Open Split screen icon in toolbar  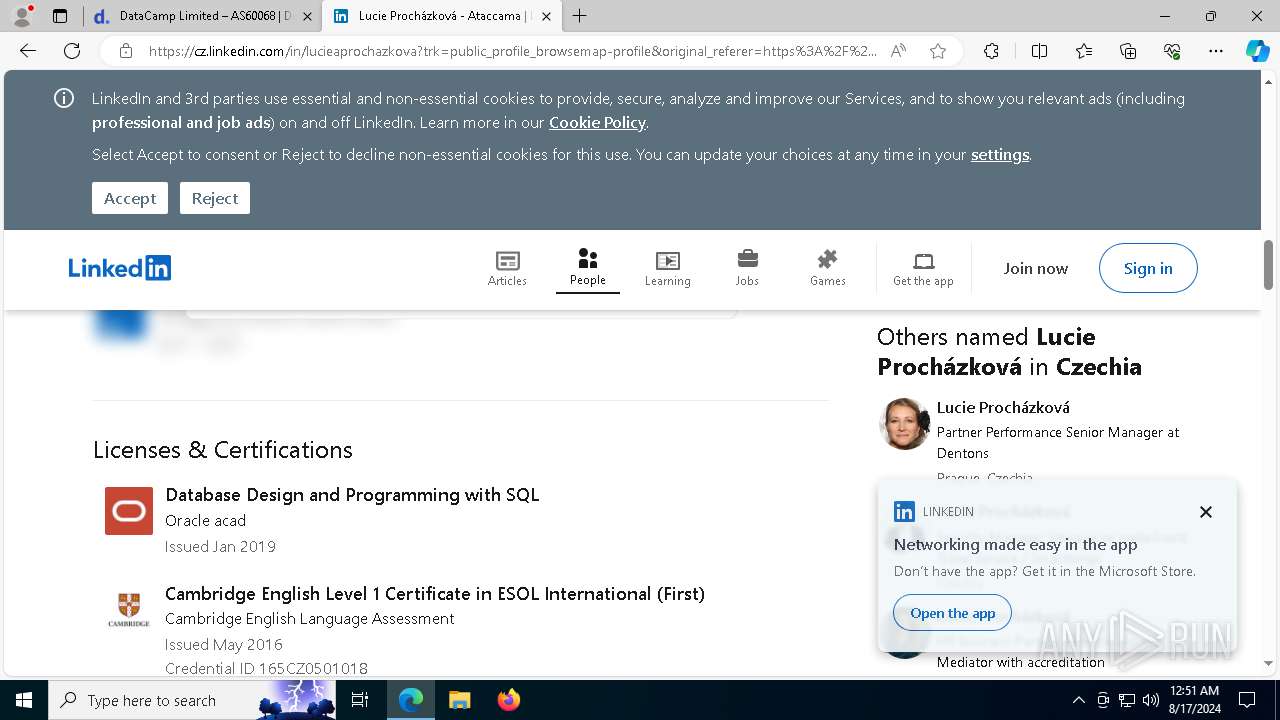(x=1039, y=51)
